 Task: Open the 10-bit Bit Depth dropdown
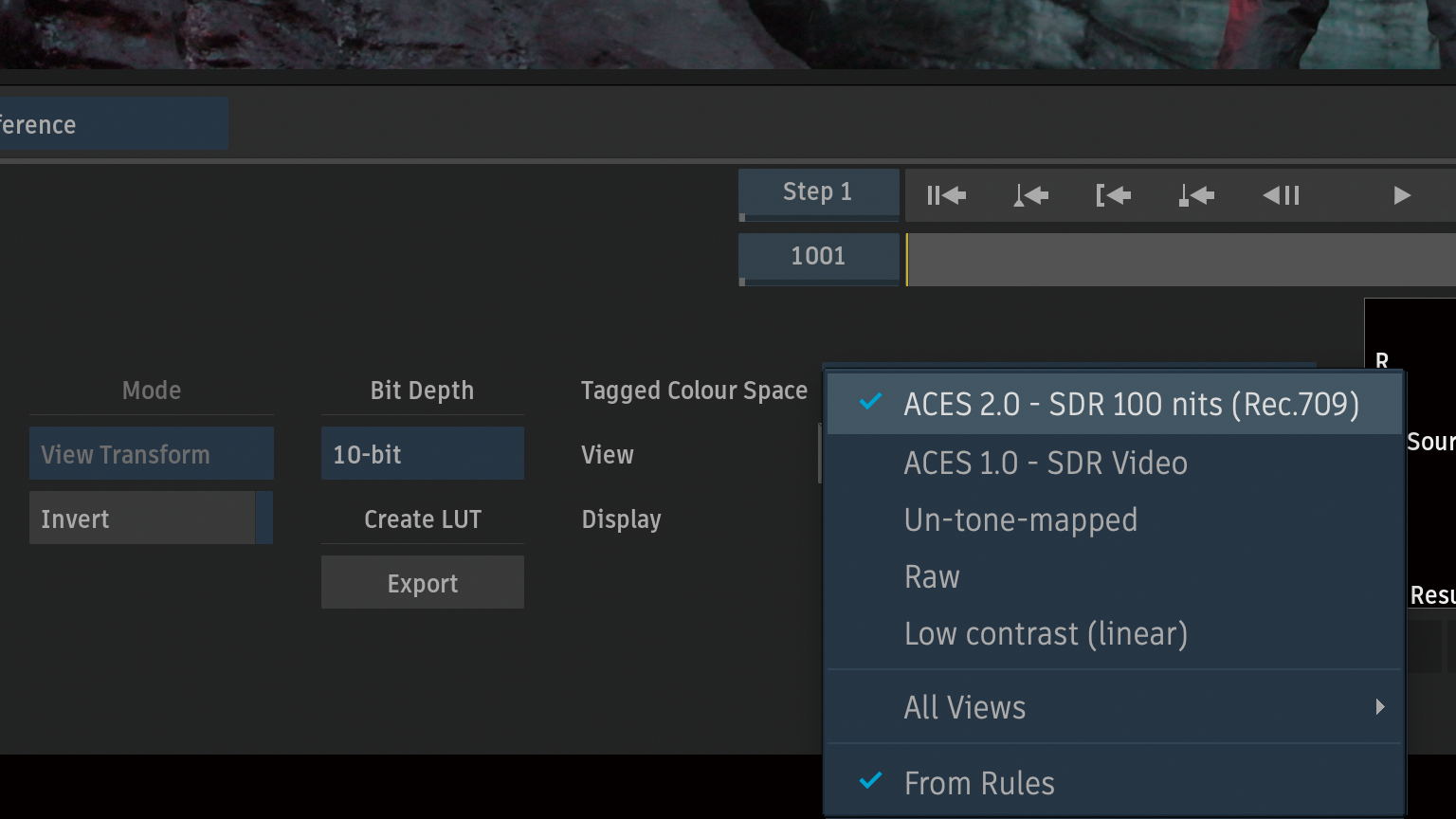(x=423, y=453)
